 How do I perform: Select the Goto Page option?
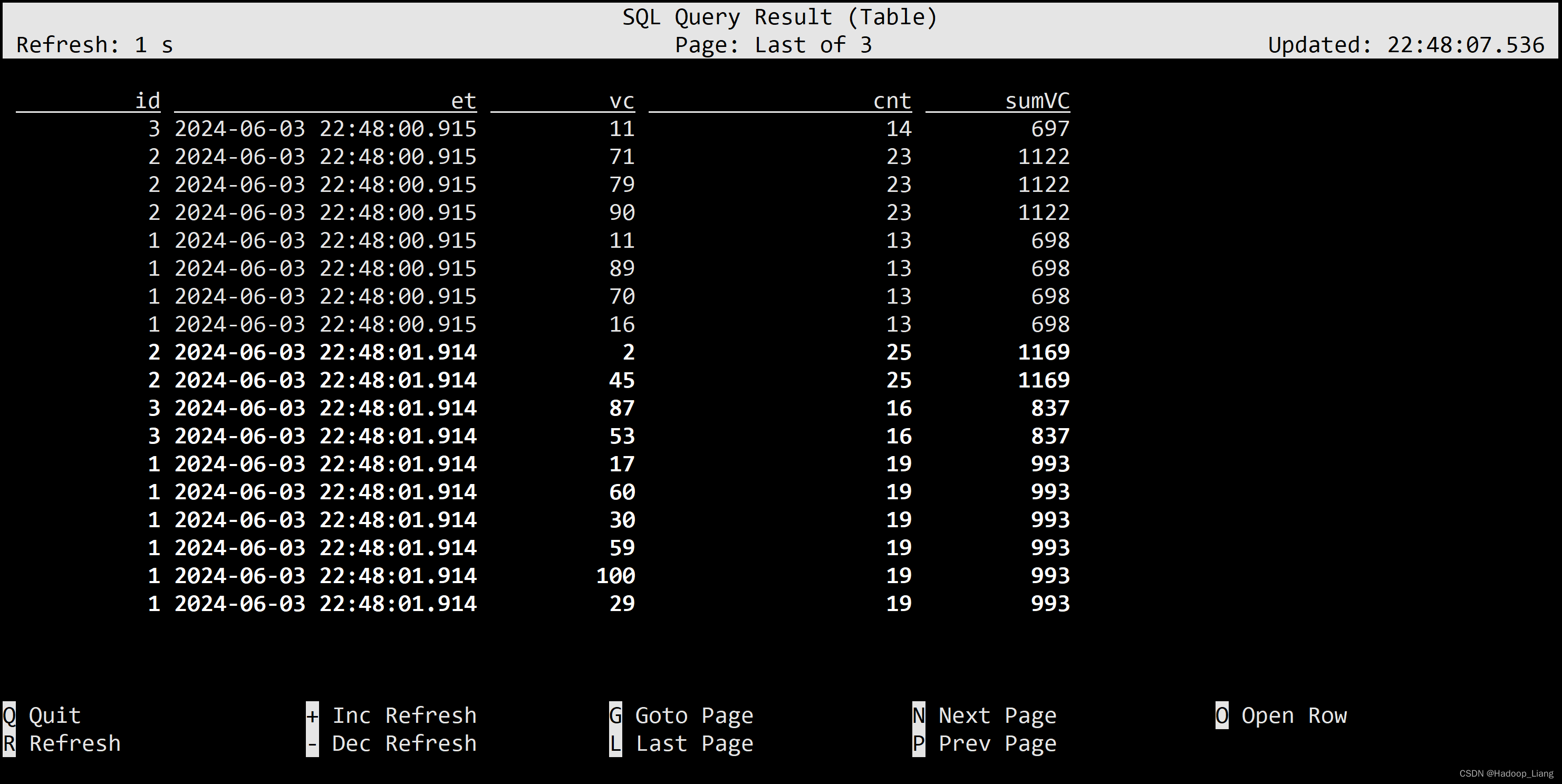coord(681,715)
